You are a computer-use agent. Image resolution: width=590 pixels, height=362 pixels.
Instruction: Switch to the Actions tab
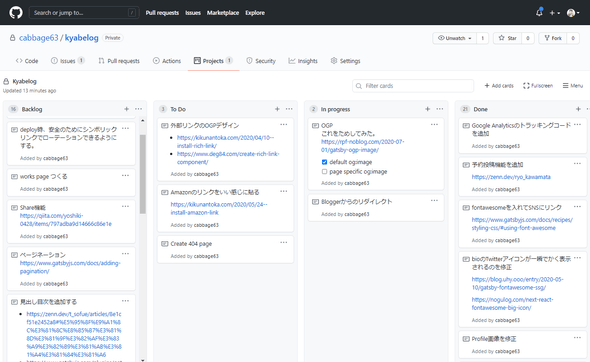coord(167,61)
